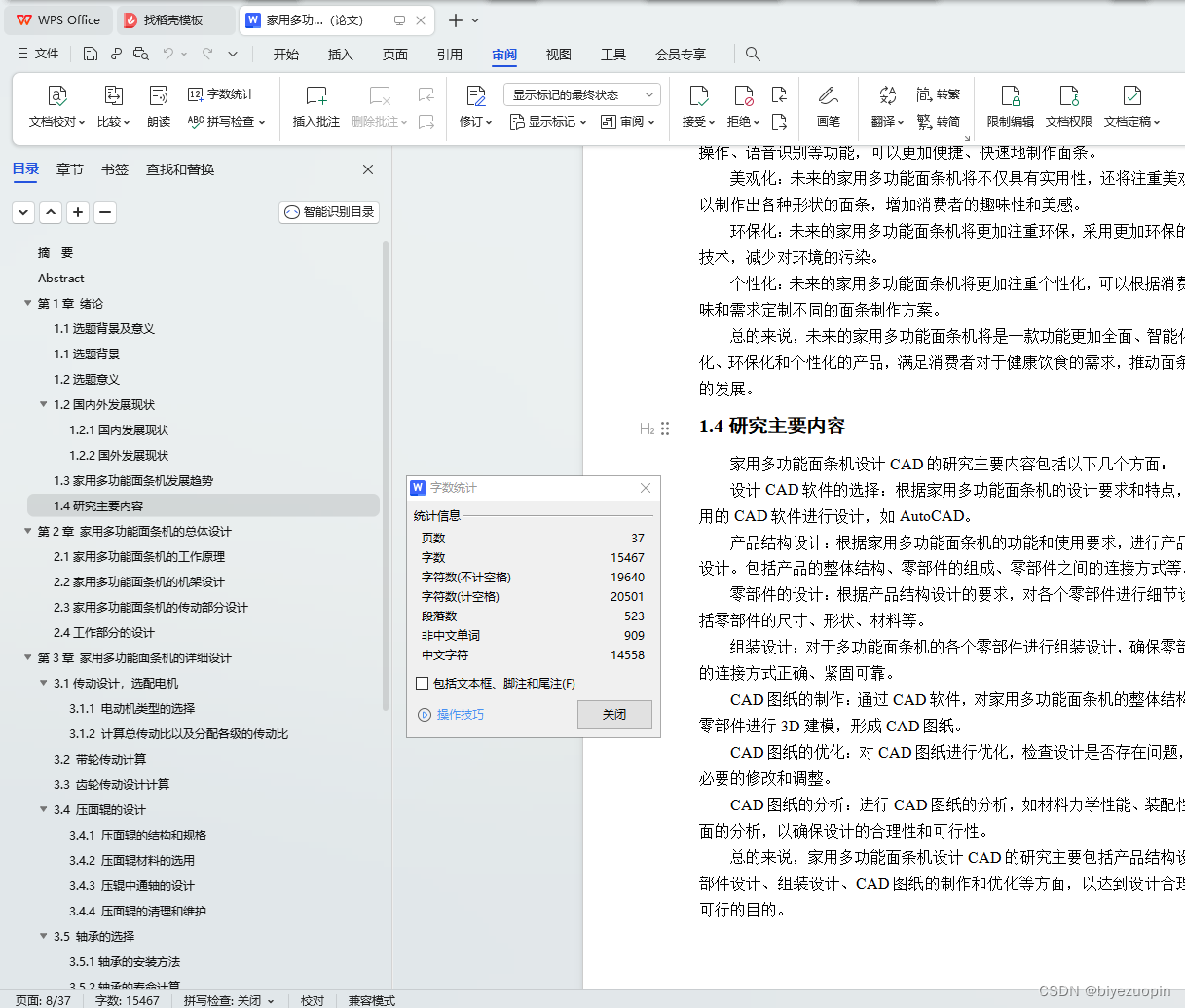Open the 文件 menu
Viewport: 1185px width, 1008px height.
(39, 55)
